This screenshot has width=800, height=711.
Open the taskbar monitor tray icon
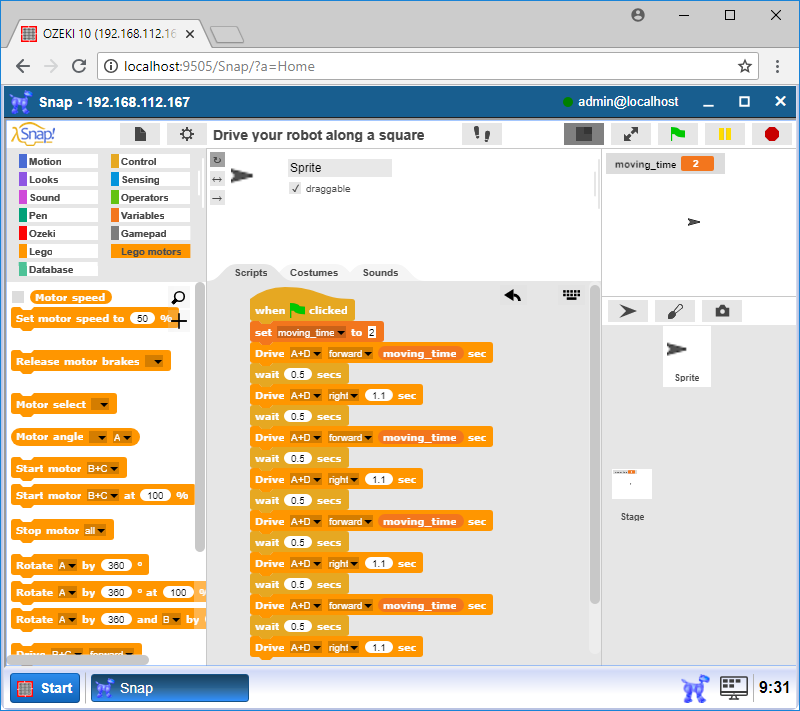tap(734, 688)
